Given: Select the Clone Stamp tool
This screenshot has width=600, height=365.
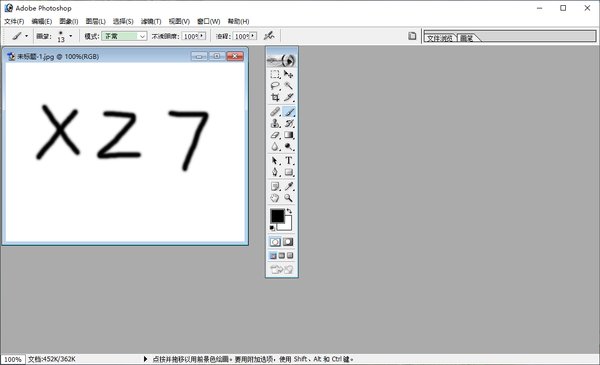Looking at the screenshot, I should pos(275,123).
